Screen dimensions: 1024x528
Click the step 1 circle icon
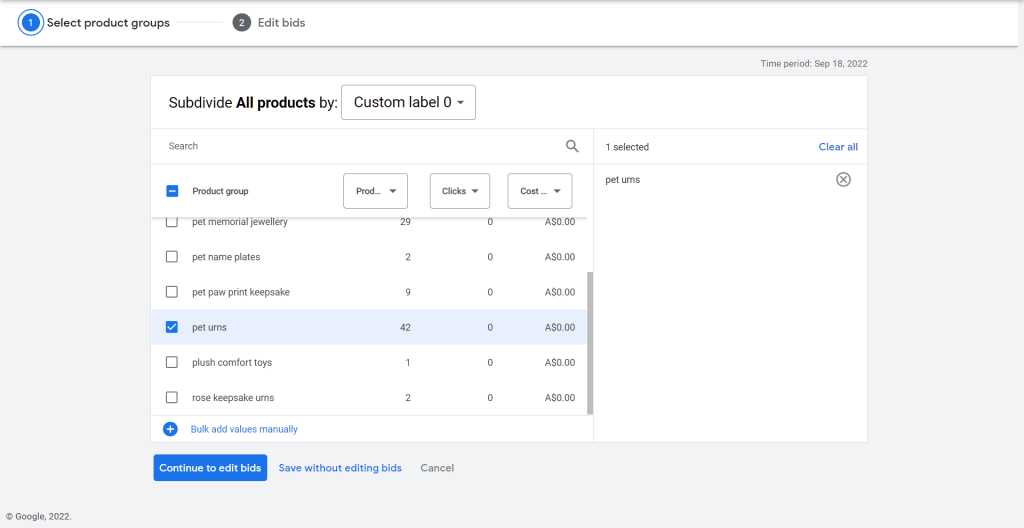pyautogui.click(x=30, y=22)
